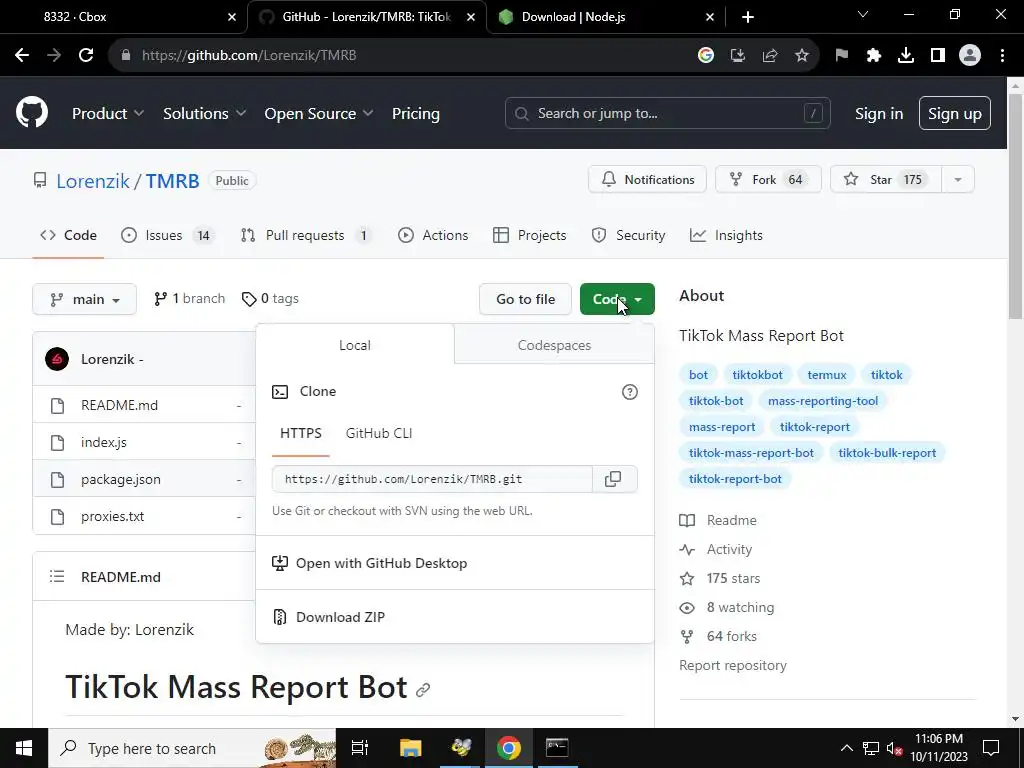Viewport: 1024px width, 768px height.
Task: Click the Chrome back arrow
Action: (x=22, y=56)
